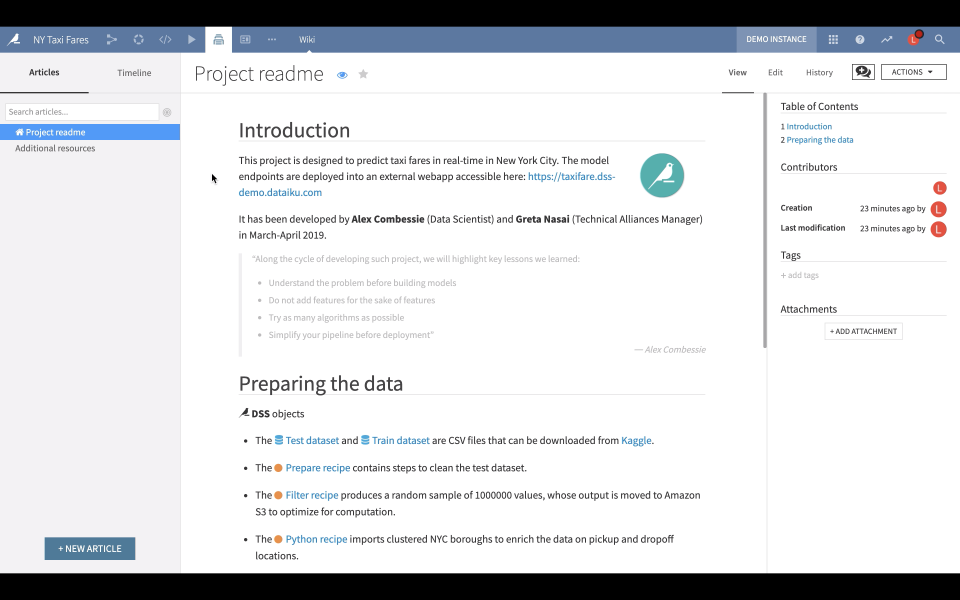Open the help question mark icon
The height and width of the screenshot is (600, 960).
pos(860,39)
